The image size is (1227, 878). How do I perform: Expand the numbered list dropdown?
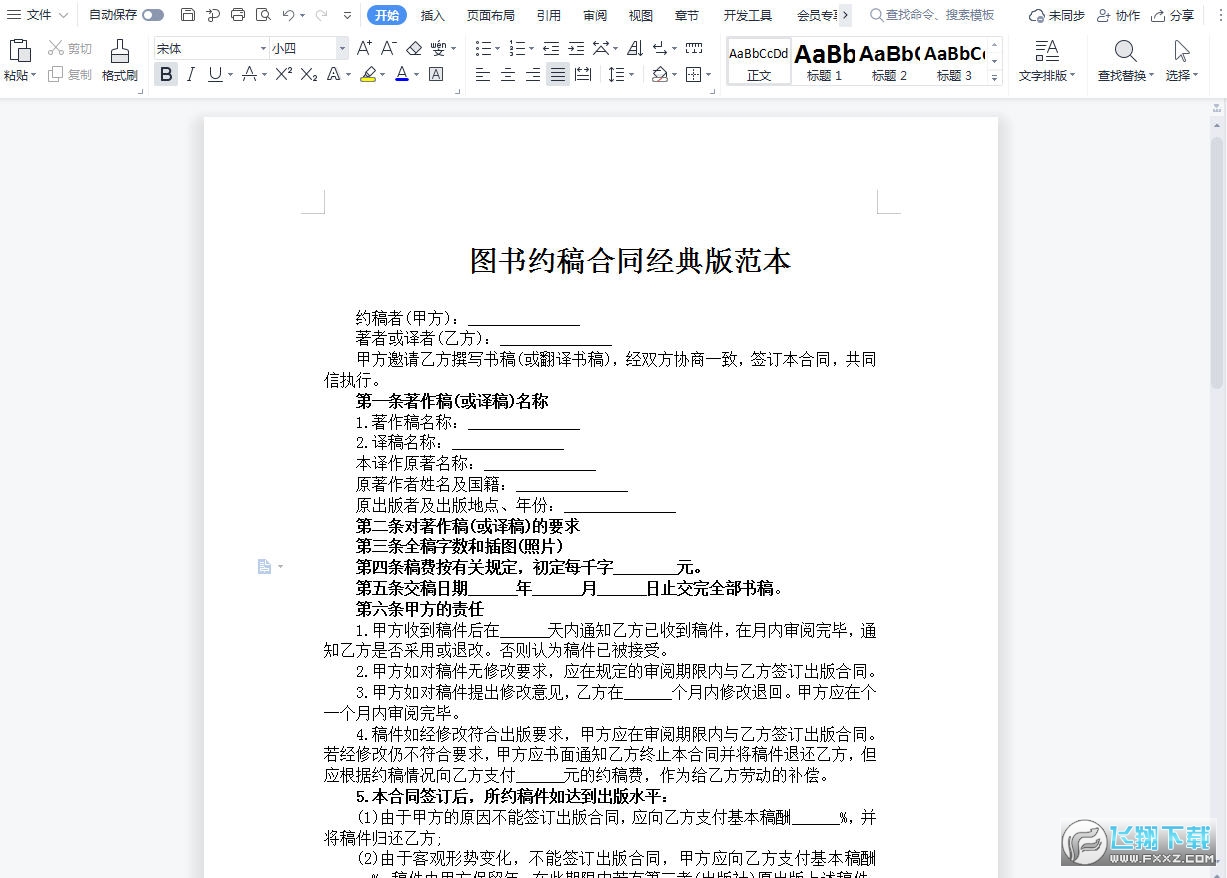pyautogui.click(x=531, y=48)
